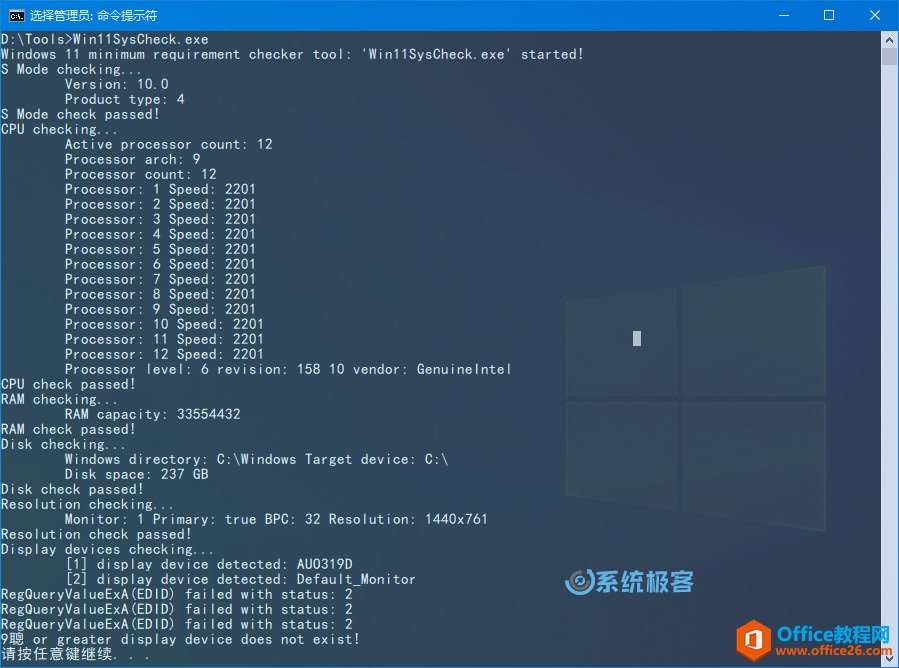Maximize the command prompt window
The width and height of the screenshot is (899, 668).
(x=829, y=15)
